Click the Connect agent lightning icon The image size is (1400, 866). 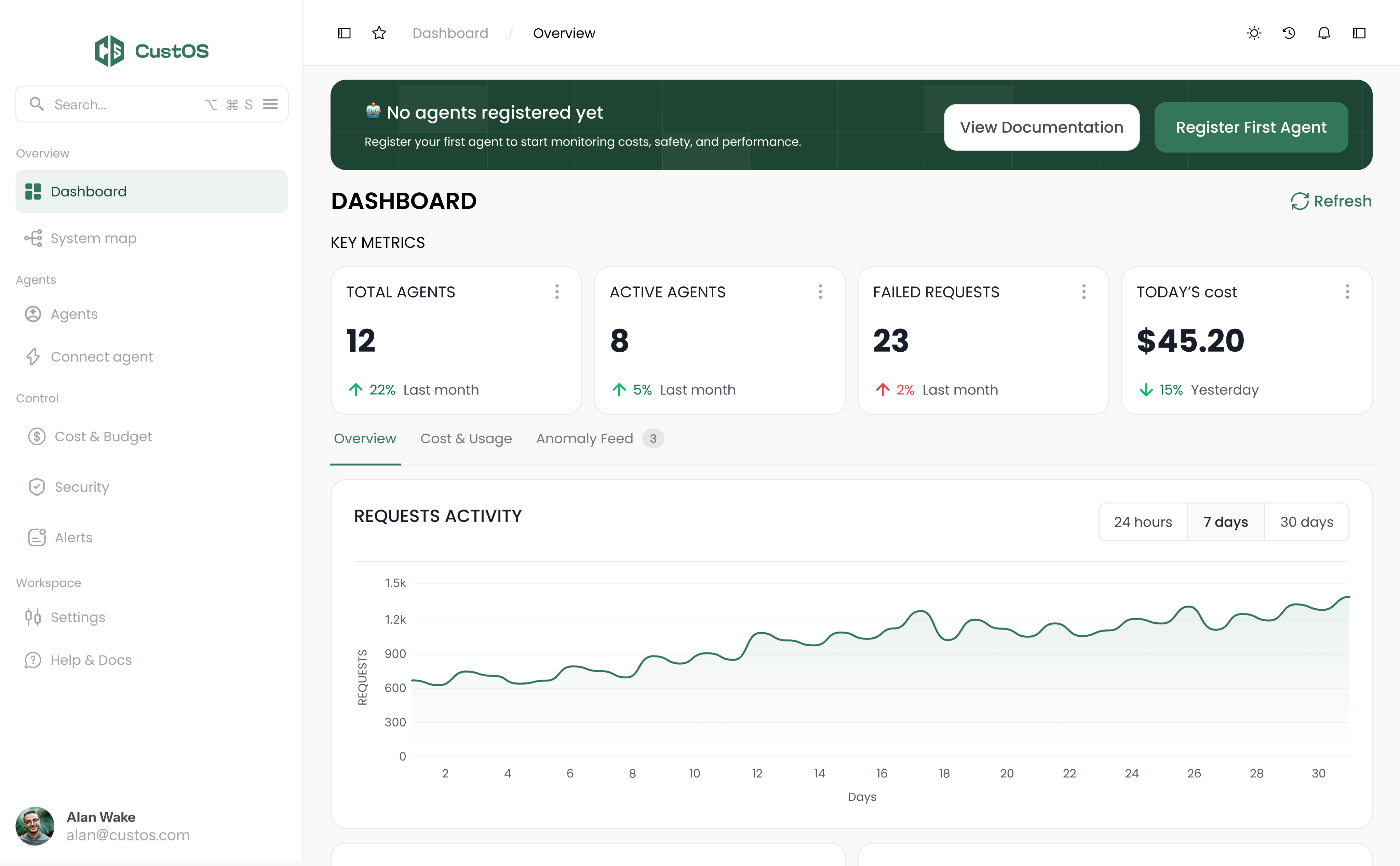[x=33, y=357]
